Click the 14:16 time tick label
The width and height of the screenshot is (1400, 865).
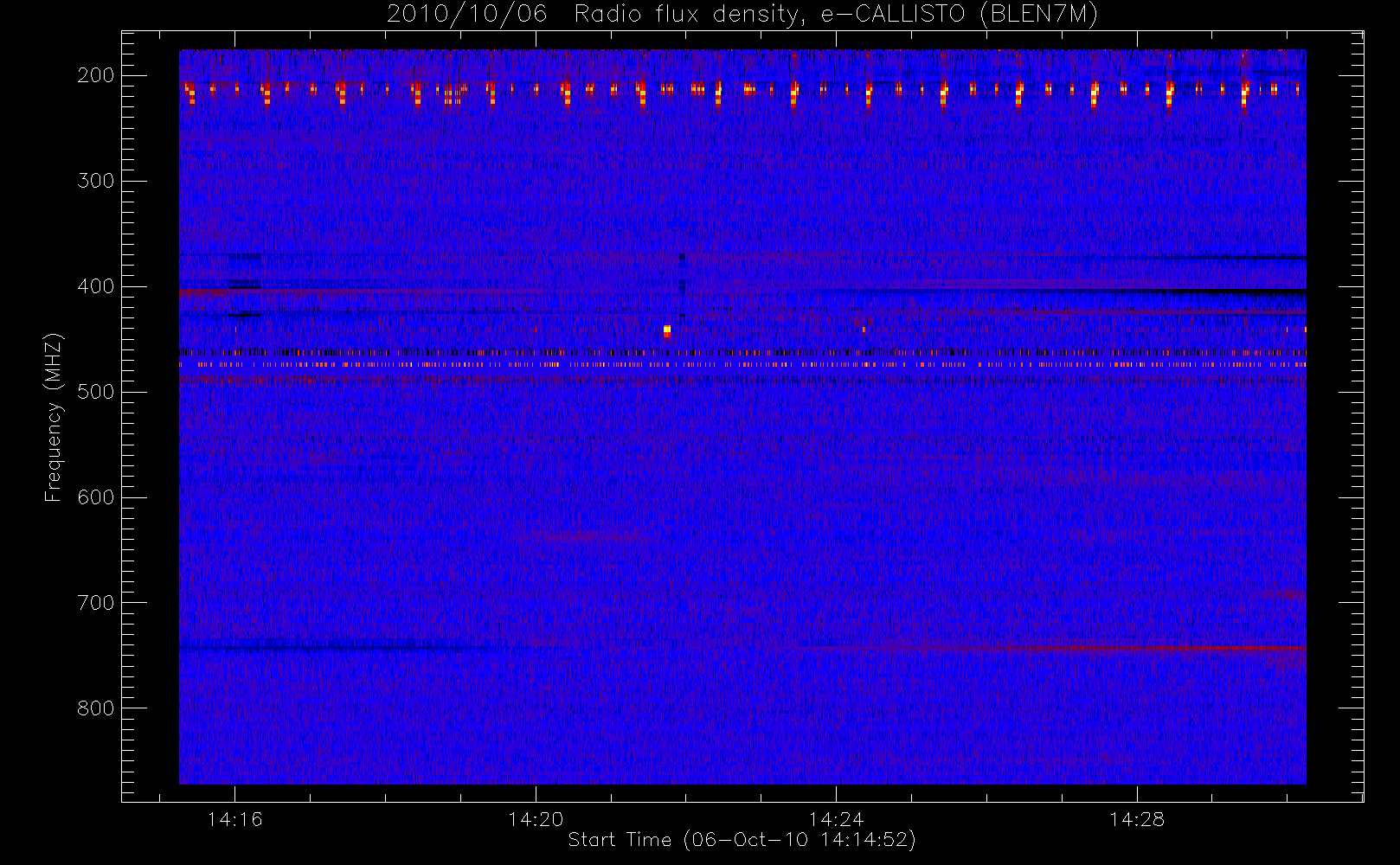pos(234,819)
